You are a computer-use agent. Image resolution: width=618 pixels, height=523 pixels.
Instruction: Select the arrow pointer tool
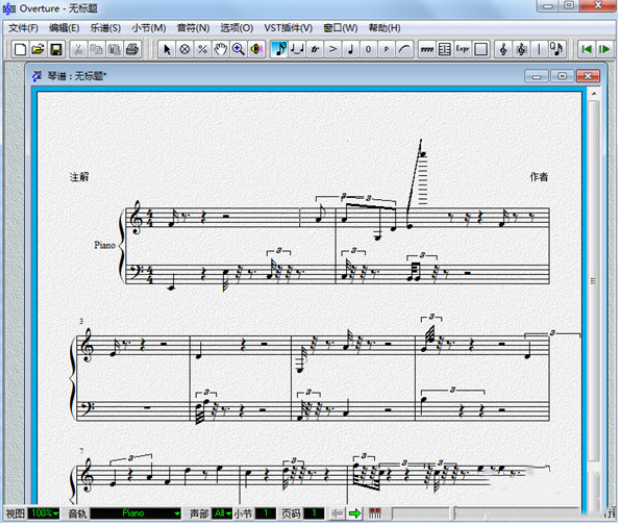coord(167,48)
